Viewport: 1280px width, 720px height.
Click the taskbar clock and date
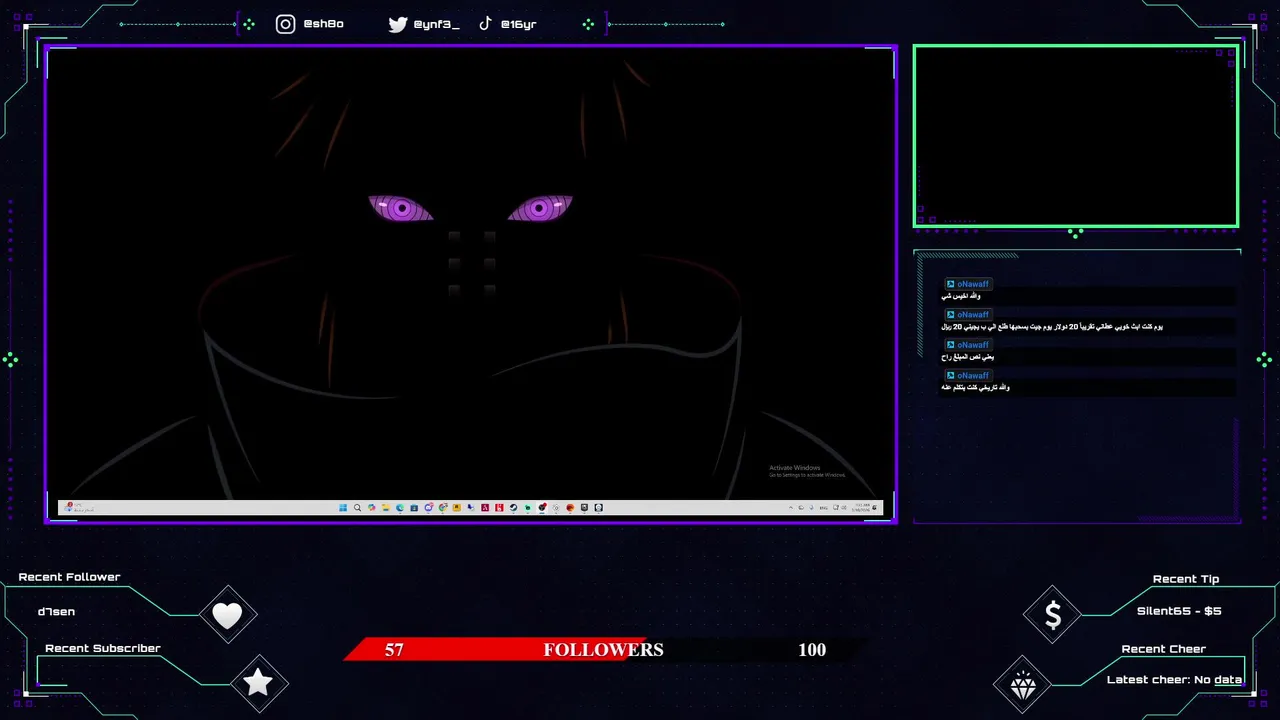click(x=861, y=508)
